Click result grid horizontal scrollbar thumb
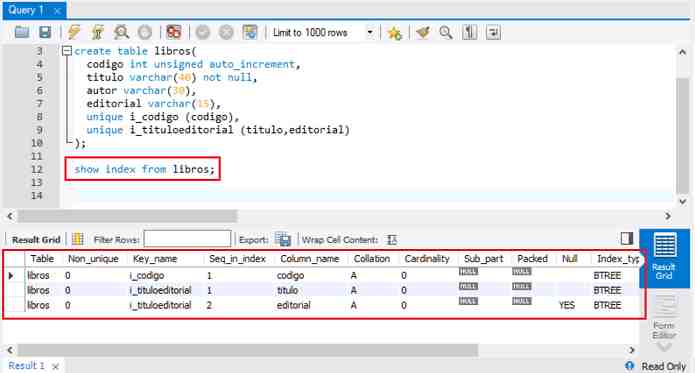Viewport: 695px width, 373px height. tap(248, 350)
